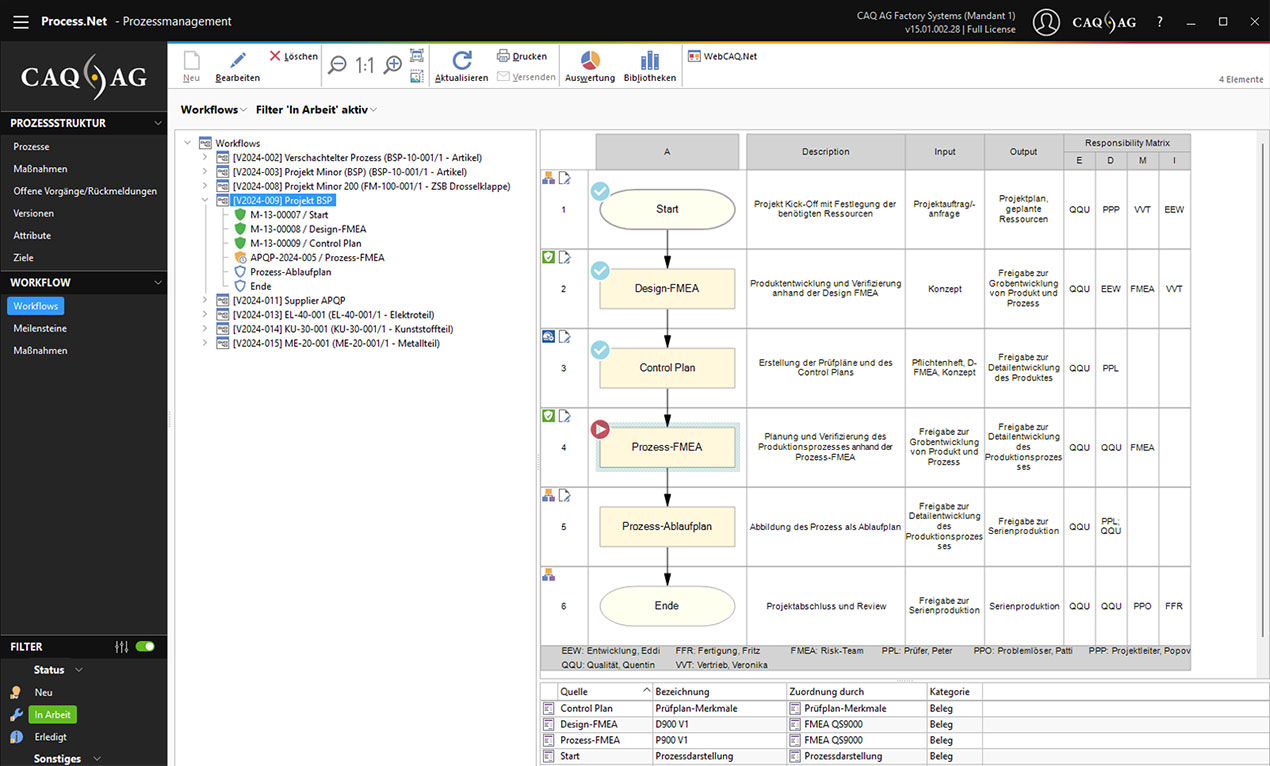
Task: Toggle the FILTER on/off switch
Action: [x=145, y=647]
